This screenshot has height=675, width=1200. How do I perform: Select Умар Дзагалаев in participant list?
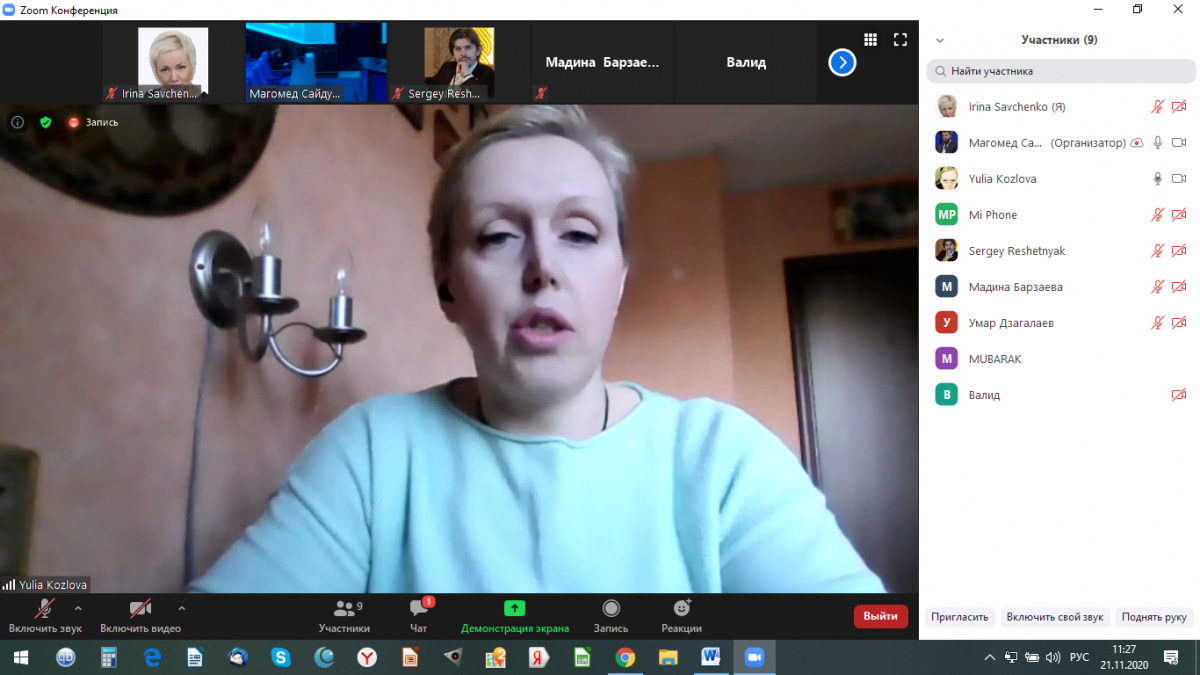point(1061,322)
